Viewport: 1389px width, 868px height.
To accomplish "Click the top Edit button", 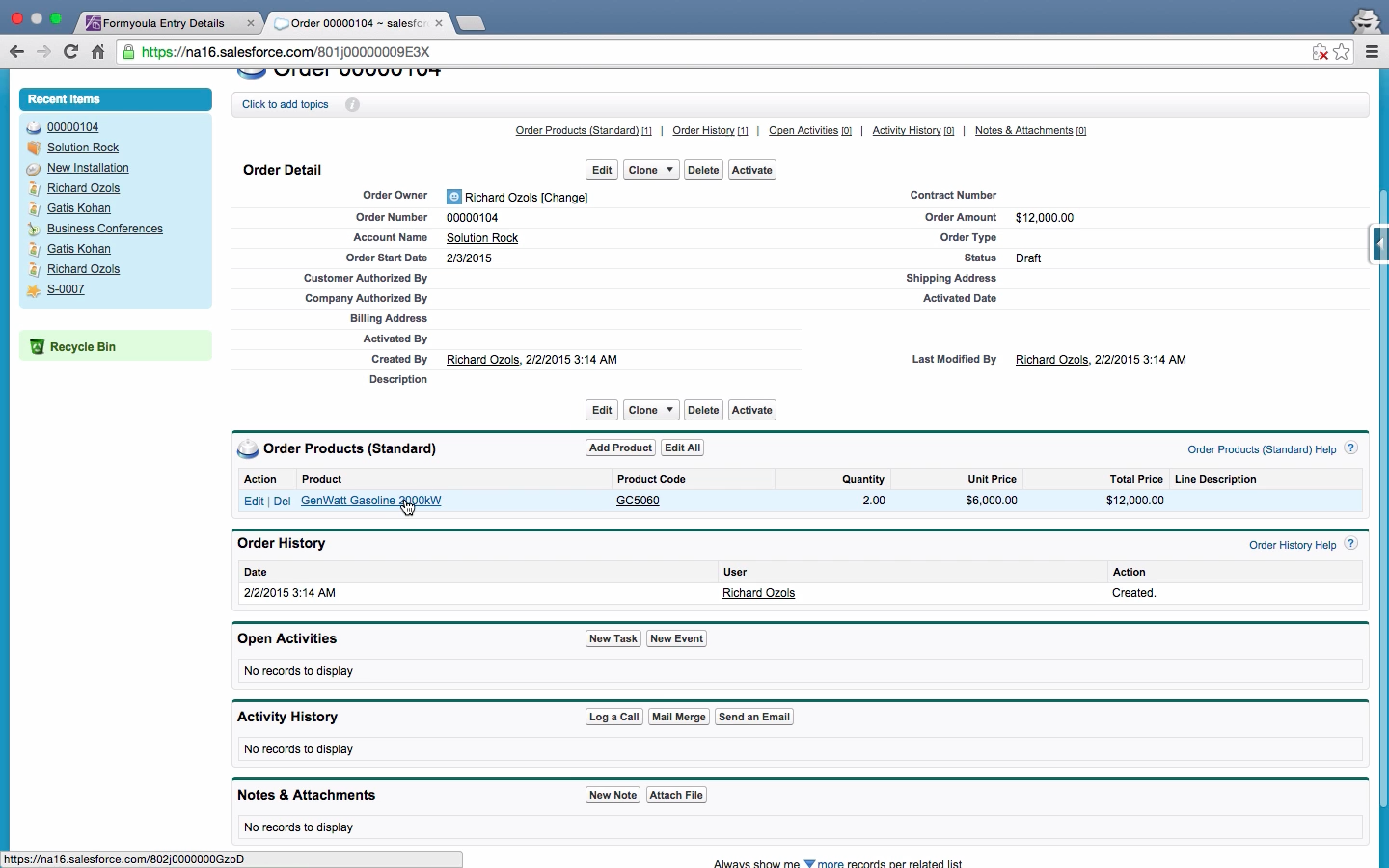I will pos(602,170).
